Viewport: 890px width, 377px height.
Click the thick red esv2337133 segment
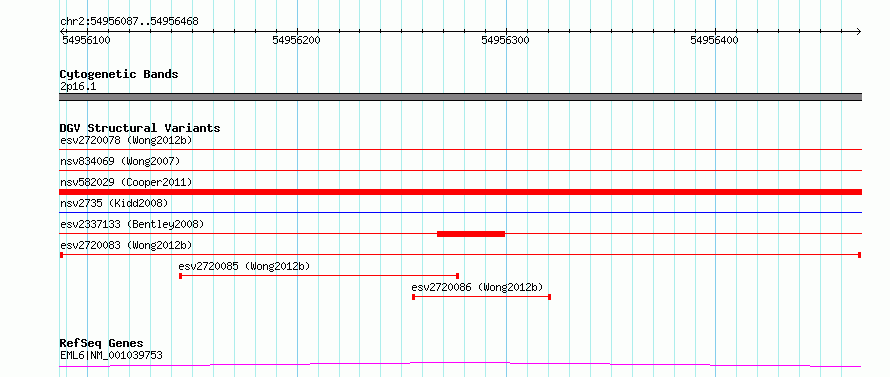[x=471, y=234]
